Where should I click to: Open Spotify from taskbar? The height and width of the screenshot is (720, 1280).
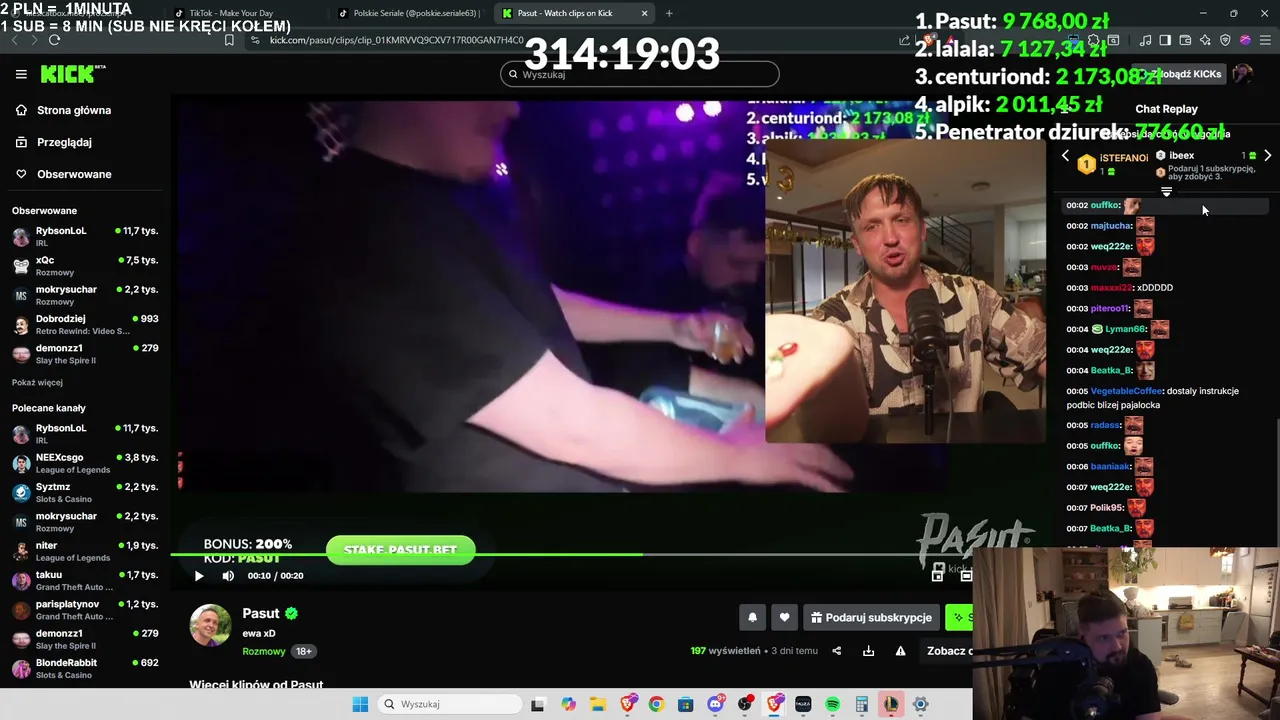[x=832, y=704]
